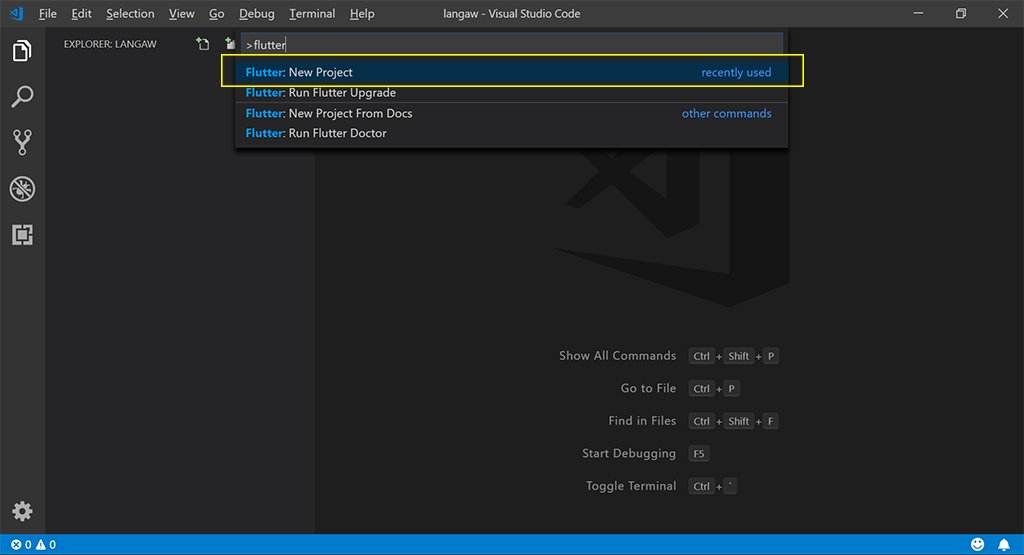Open the Selection menu

[130, 14]
